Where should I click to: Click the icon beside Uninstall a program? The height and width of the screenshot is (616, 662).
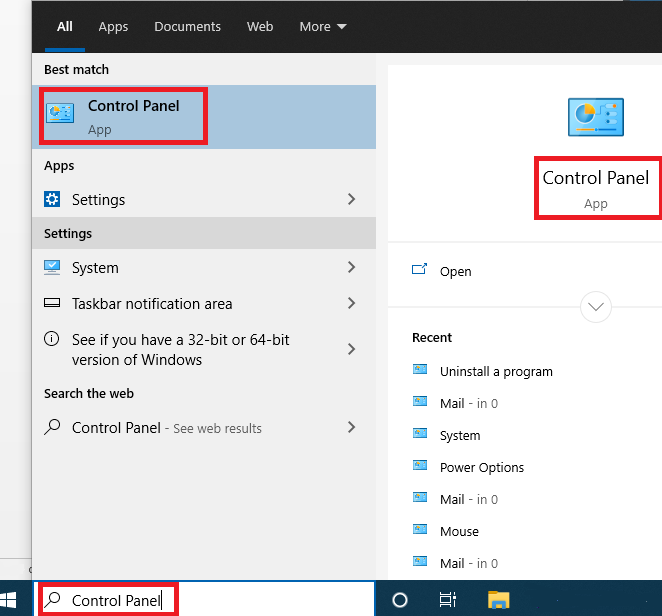tap(420, 369)
